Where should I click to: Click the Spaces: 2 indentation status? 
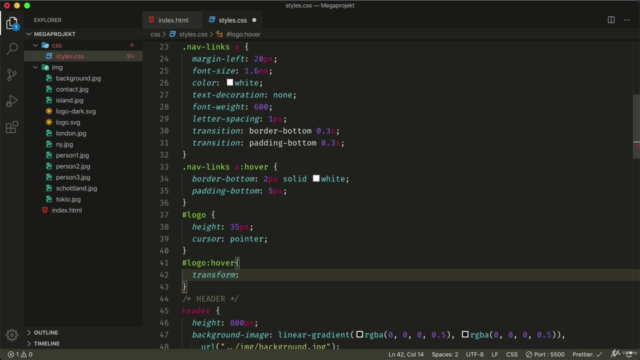444,354
